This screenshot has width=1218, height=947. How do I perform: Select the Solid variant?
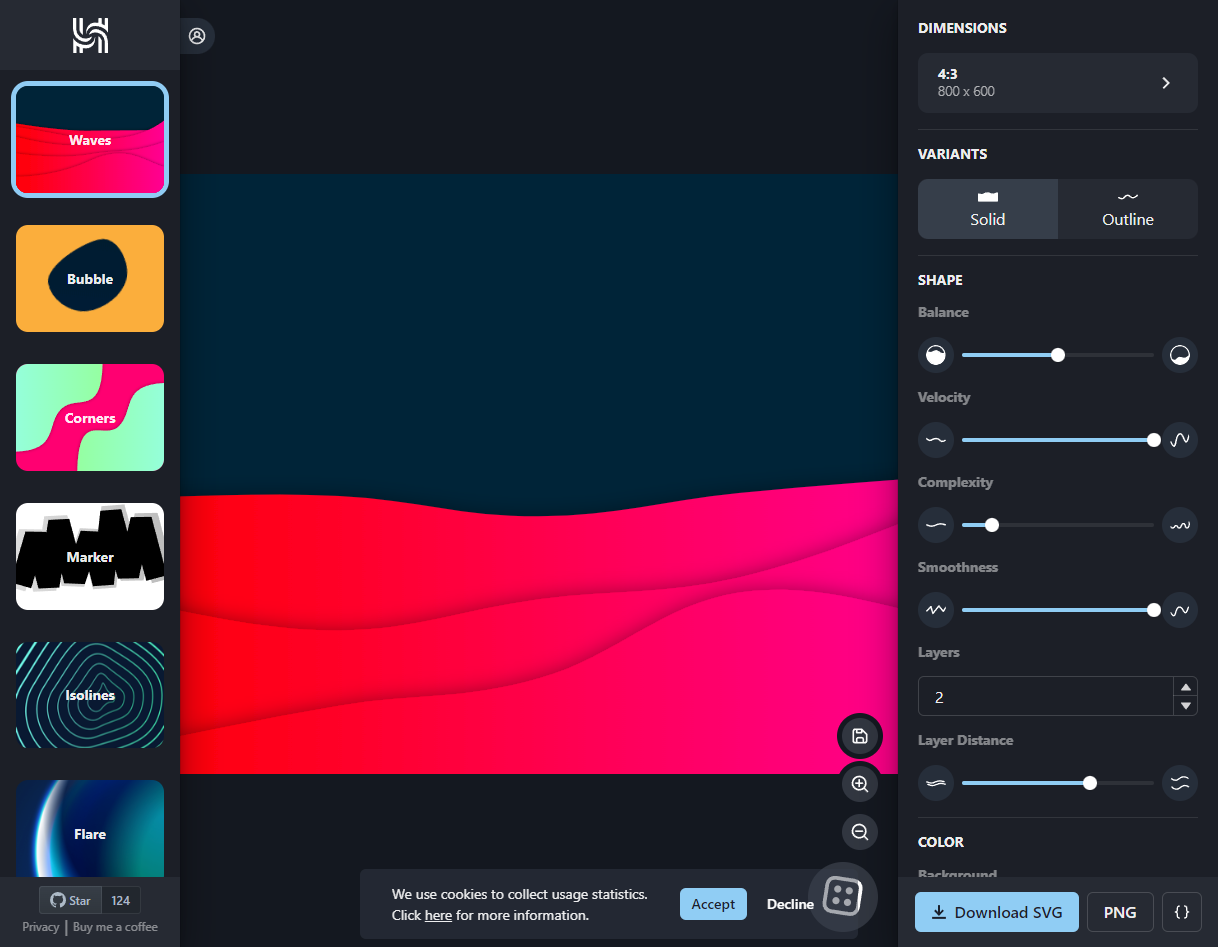click(987, 209)
